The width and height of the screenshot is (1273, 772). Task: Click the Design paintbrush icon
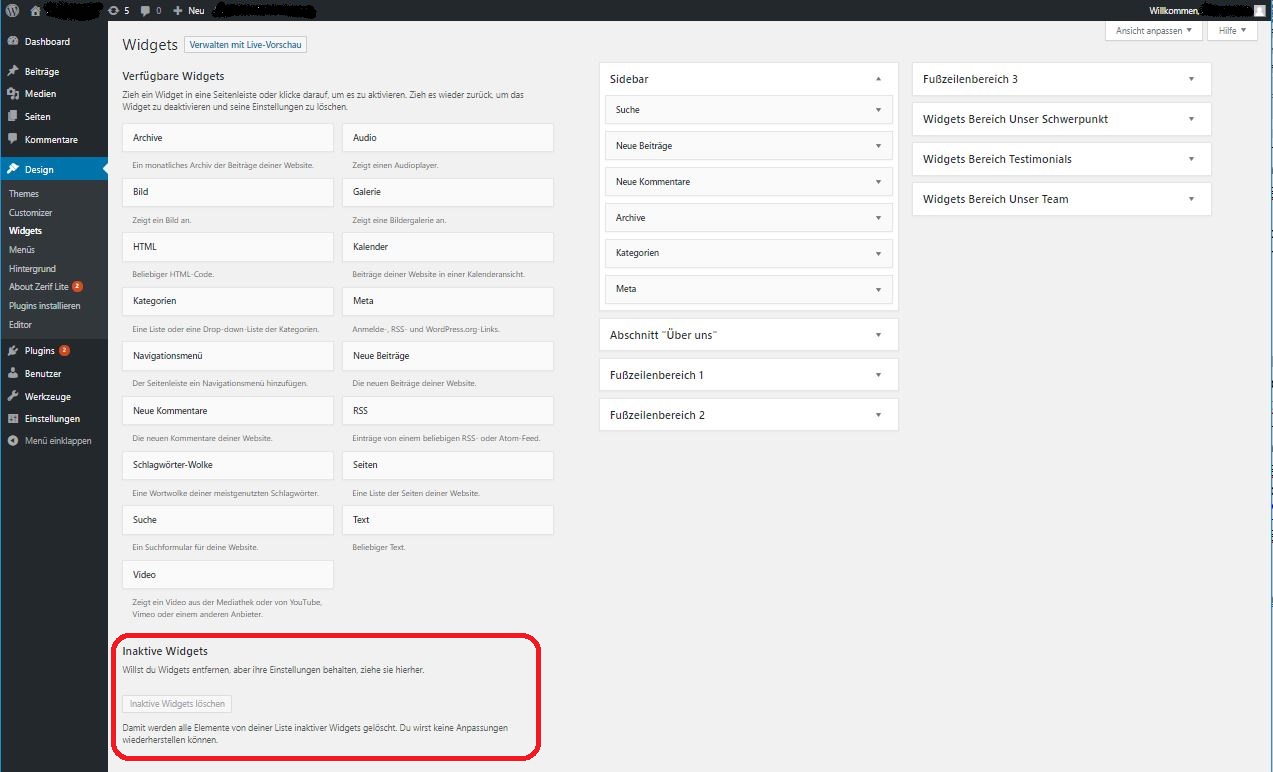coord(13,170)
